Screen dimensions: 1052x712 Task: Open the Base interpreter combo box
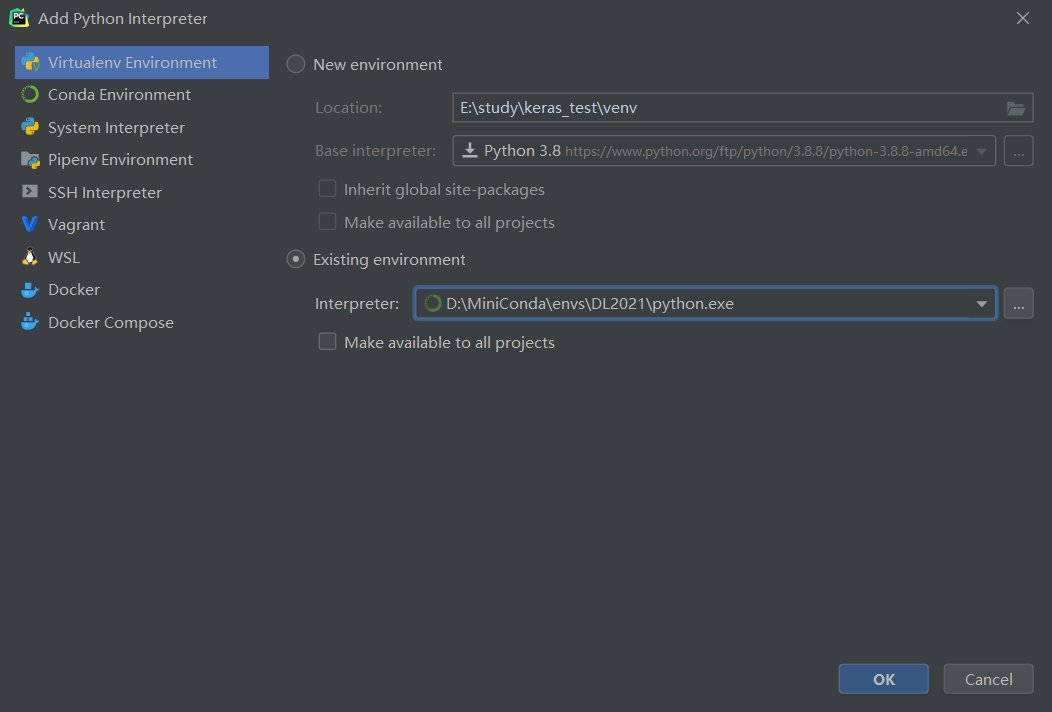tap(724, 150)
